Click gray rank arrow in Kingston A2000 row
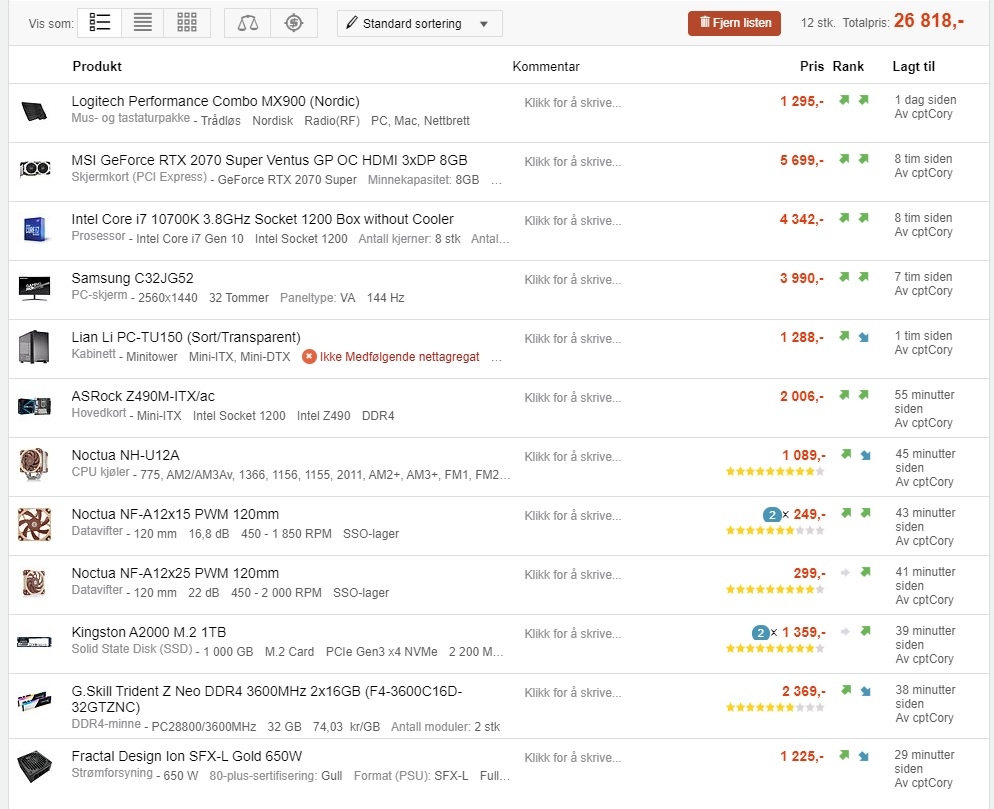The width and height of the screenshot is (994, 809). tap(845, 631)
